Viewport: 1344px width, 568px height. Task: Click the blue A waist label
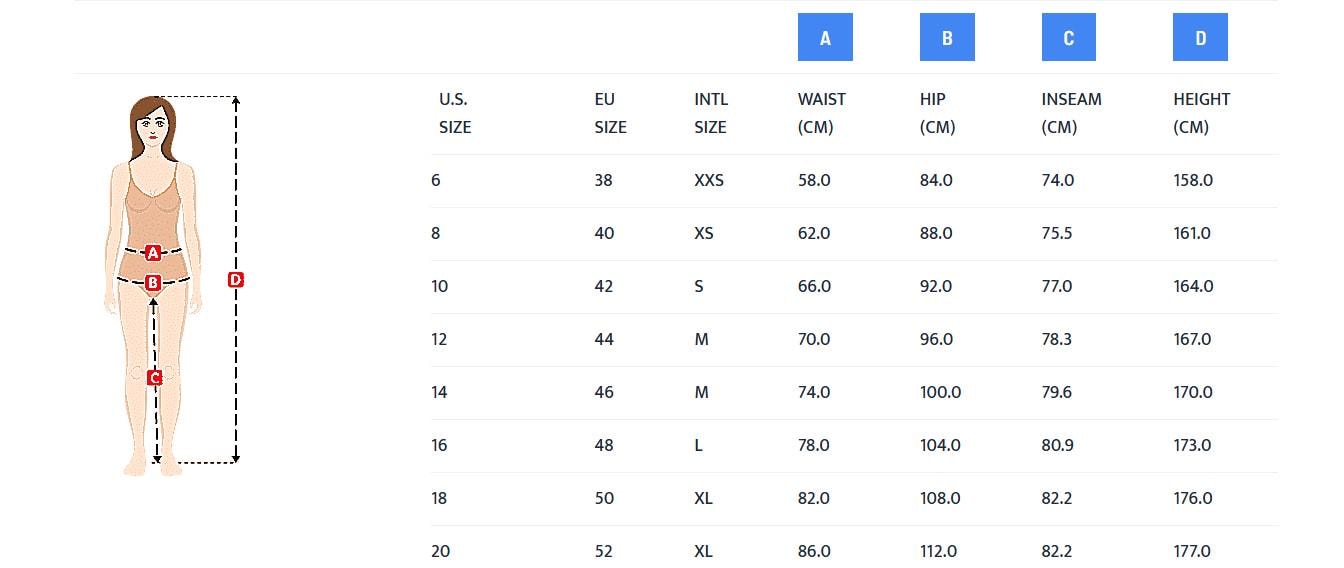tap(825, 38)
